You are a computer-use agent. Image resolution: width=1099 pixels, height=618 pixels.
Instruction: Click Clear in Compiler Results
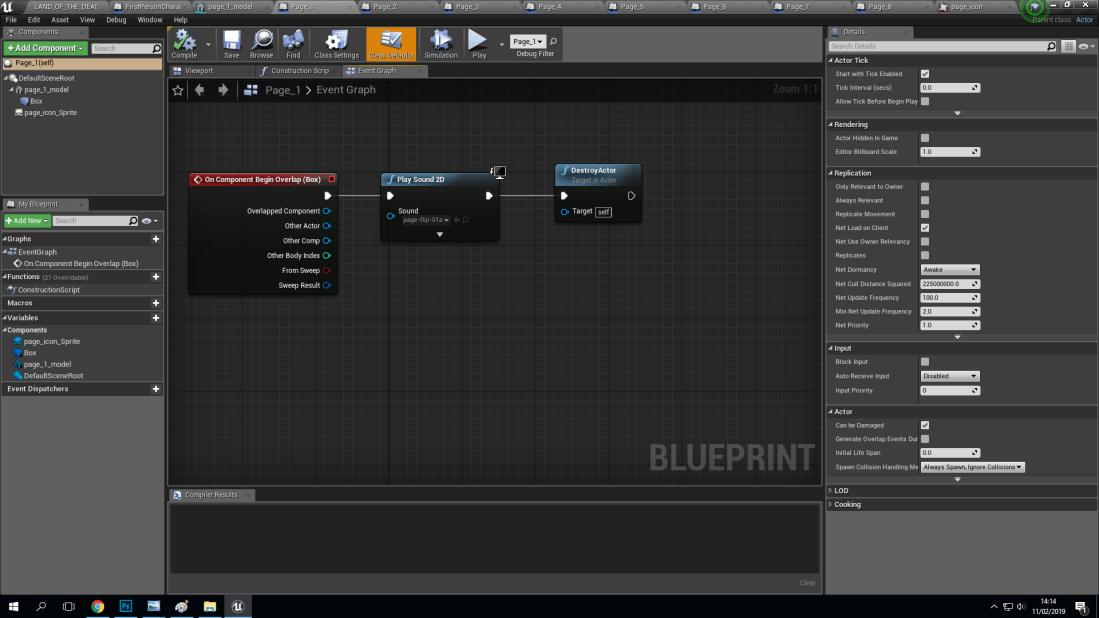(807, 582)
